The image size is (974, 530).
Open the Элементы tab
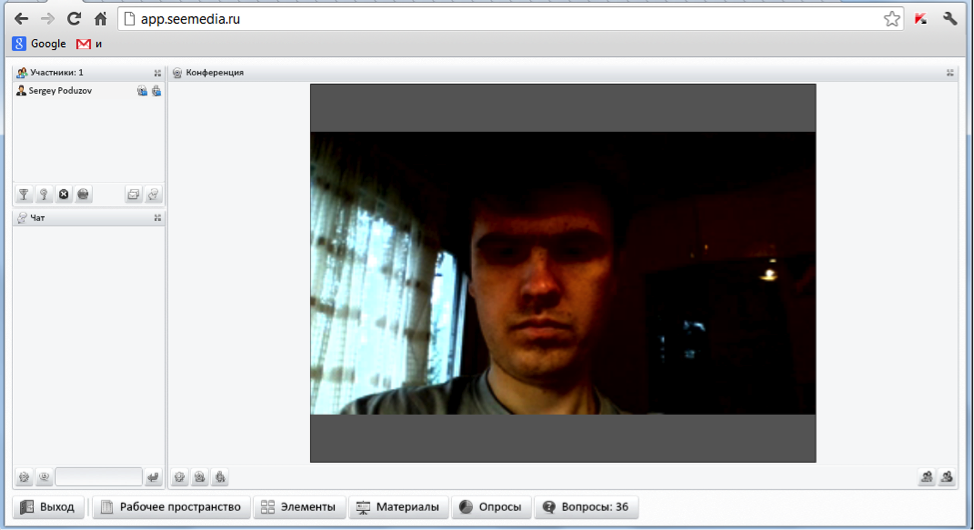coord(299,507)
